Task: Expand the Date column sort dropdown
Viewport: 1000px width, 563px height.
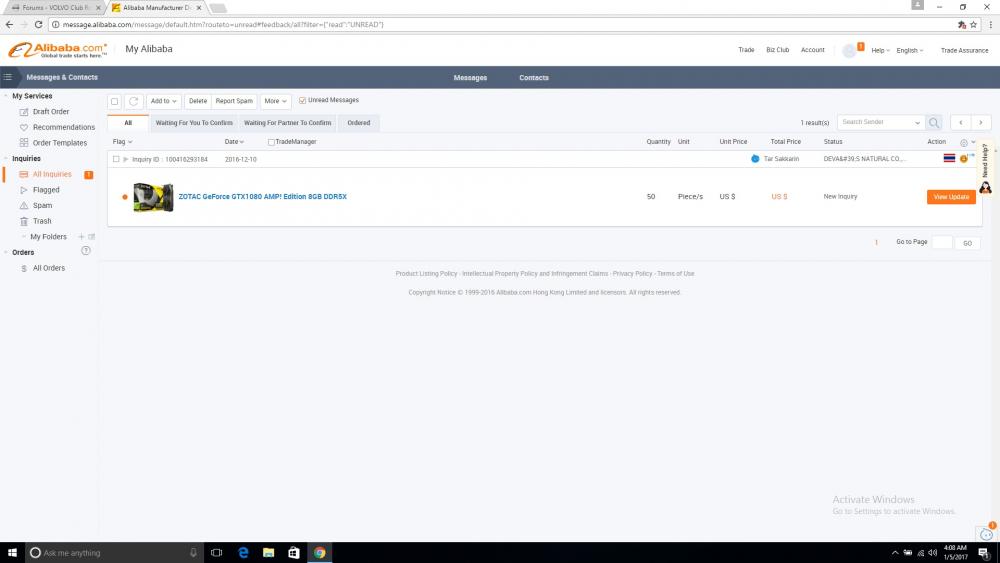Action: (234, 142)
